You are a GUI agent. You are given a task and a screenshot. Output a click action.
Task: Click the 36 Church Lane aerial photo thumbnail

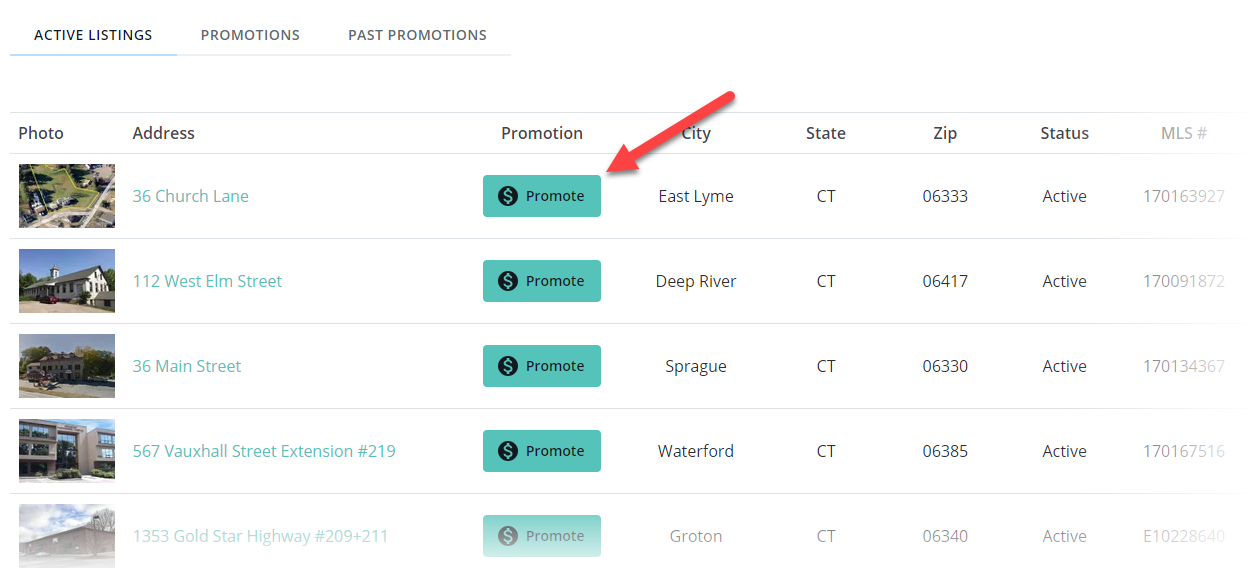pyautogui.click(x=67, y=196)
